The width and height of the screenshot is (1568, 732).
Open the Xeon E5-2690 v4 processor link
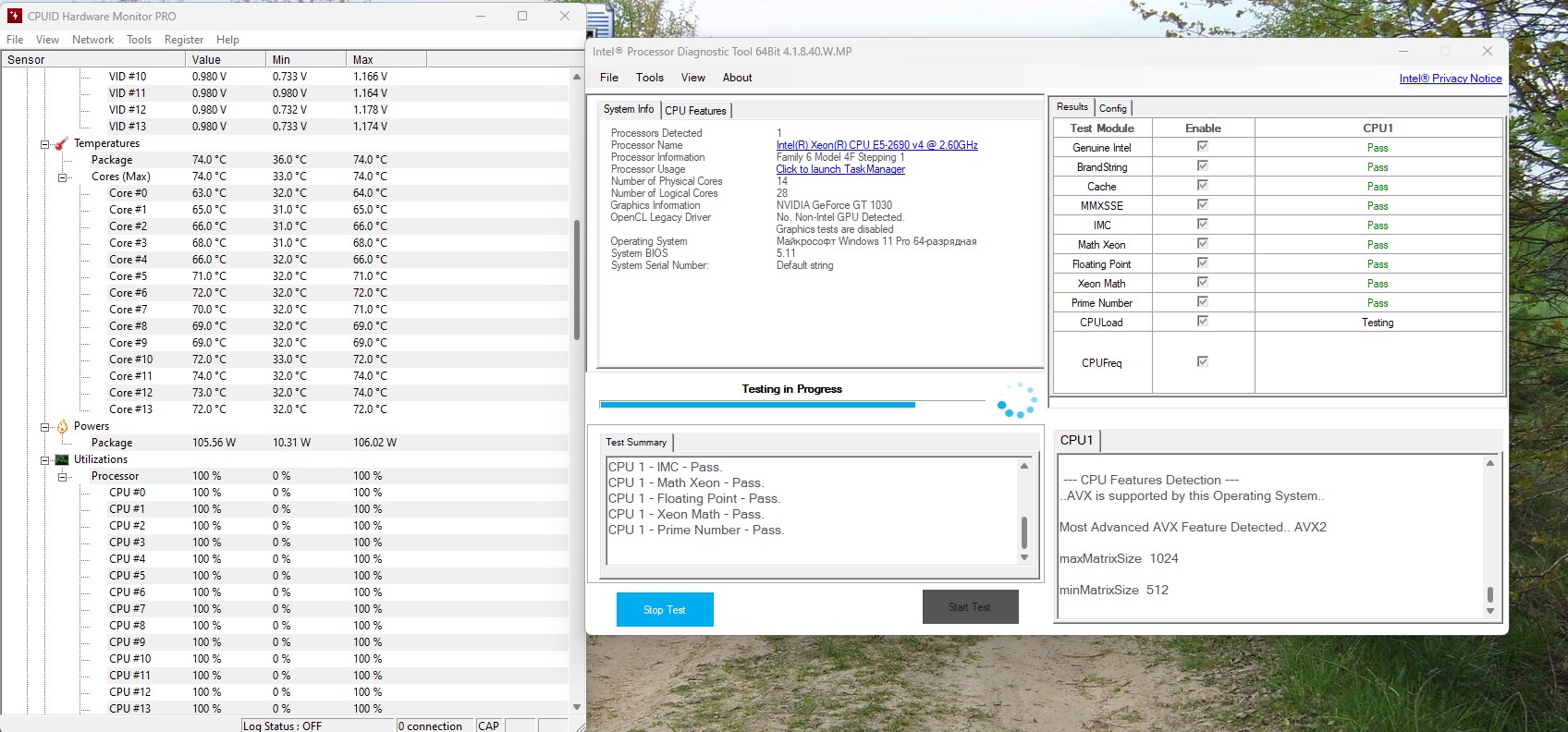tap(876, 145)
